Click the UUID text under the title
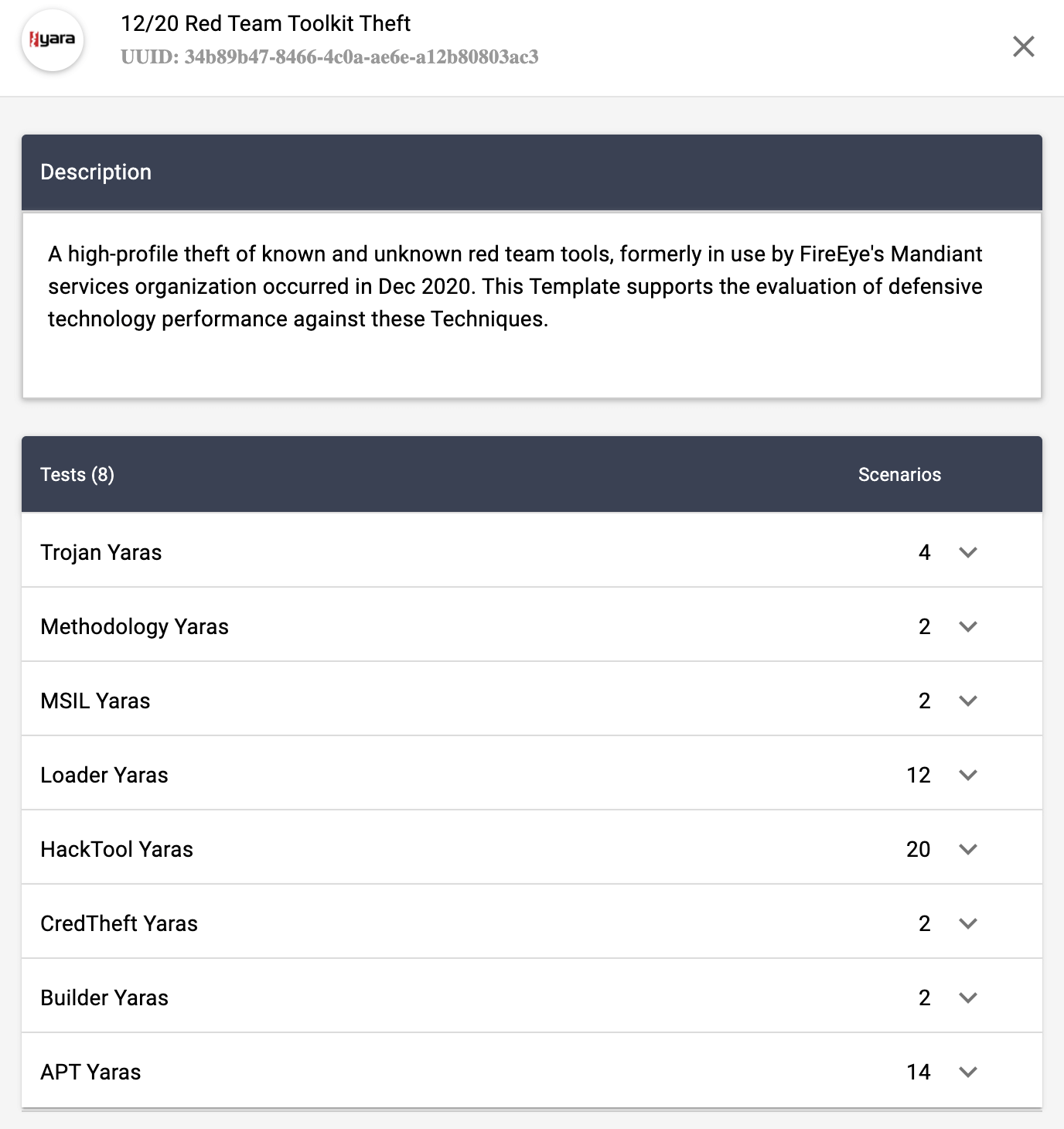The image size is (1064, 1129). [329, 57]
